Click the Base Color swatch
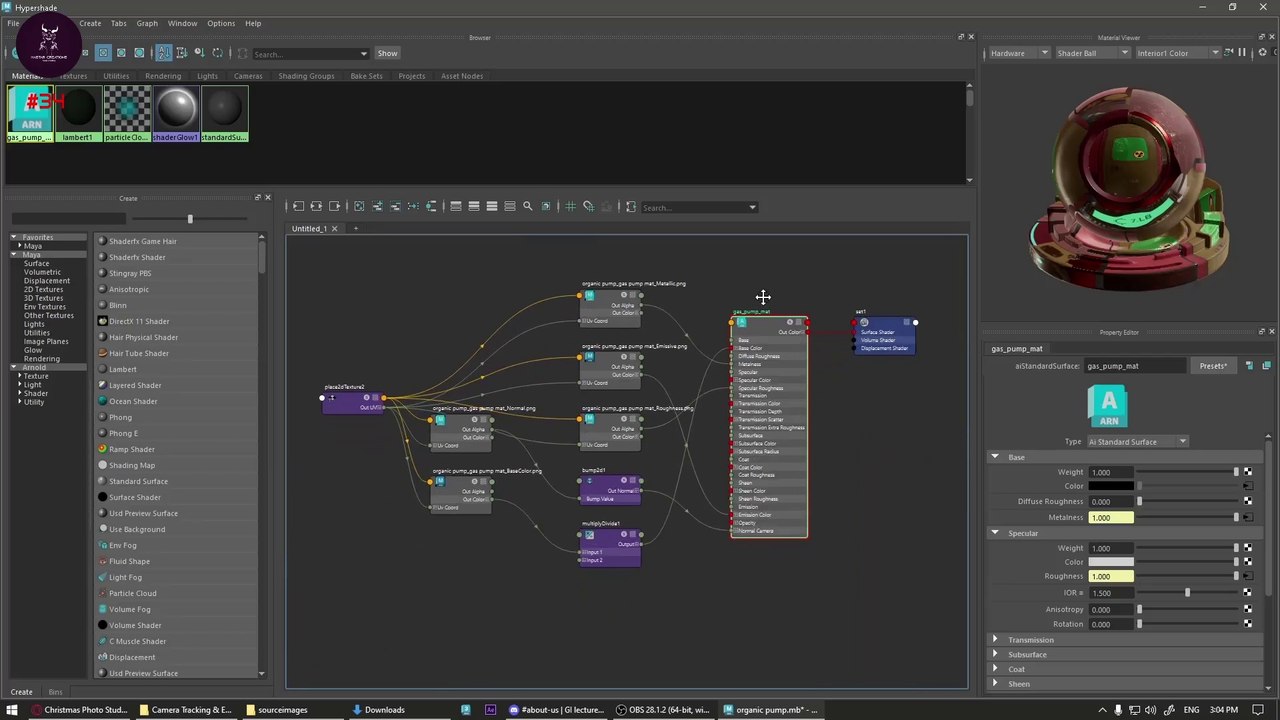The width and height of the screenshot is (1280, 720). [1110, 486]
